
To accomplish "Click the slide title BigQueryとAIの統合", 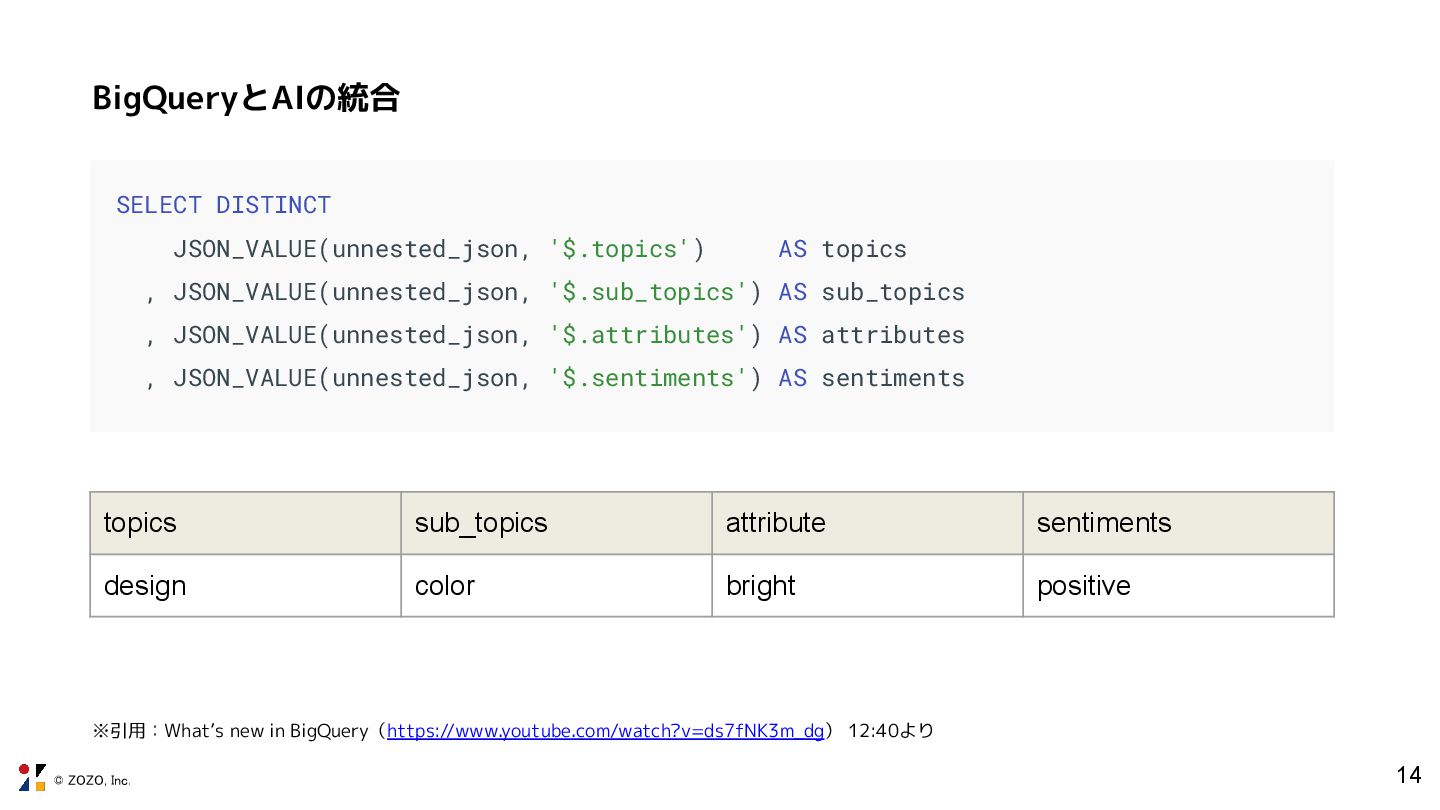I will (x=246, y=98).
